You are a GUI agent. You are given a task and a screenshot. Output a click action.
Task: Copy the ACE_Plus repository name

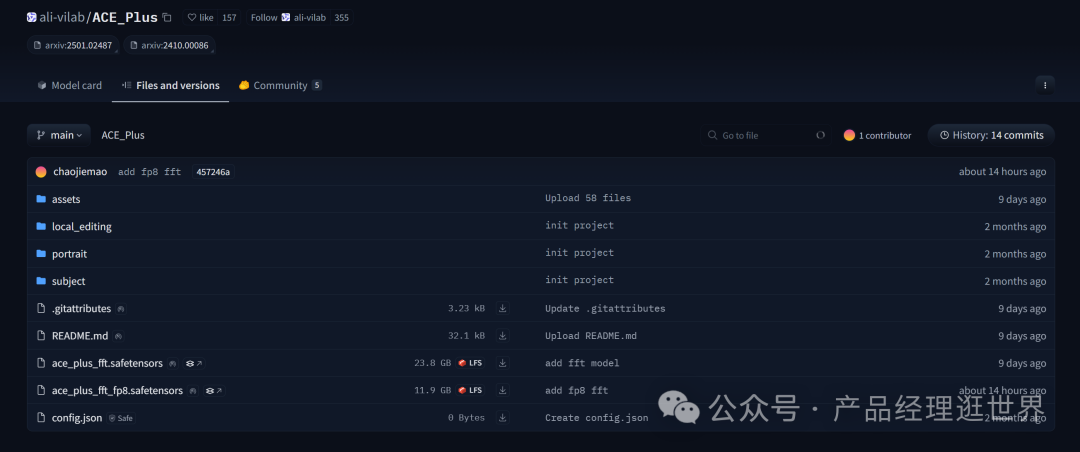(167, 18)
